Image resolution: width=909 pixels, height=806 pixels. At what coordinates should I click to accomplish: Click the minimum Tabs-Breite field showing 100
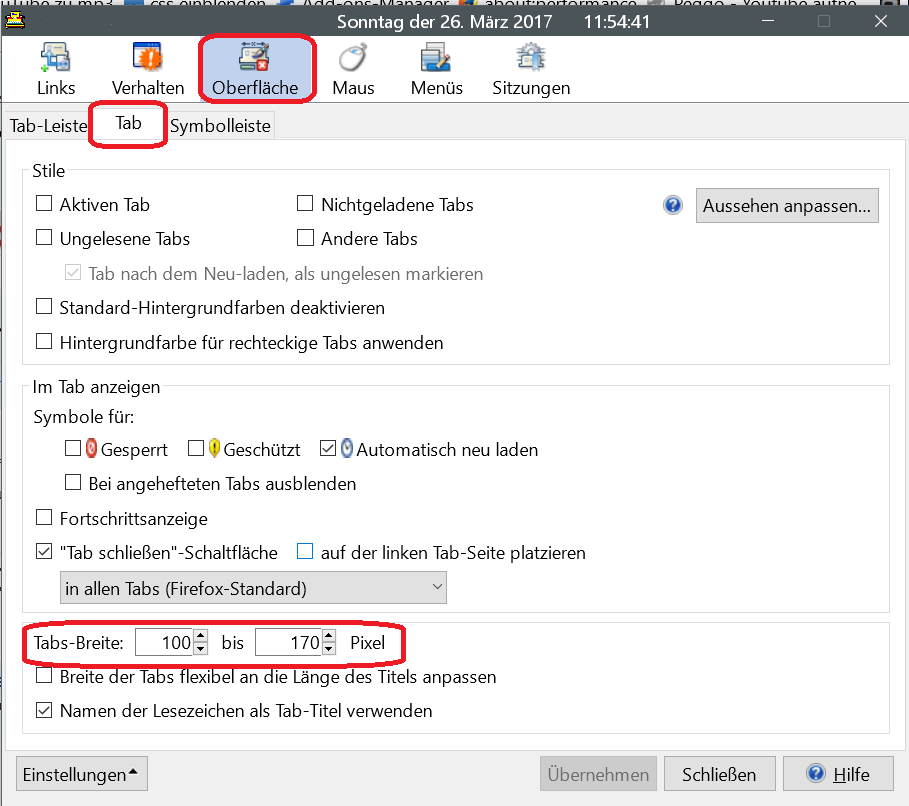coord(165,642)
